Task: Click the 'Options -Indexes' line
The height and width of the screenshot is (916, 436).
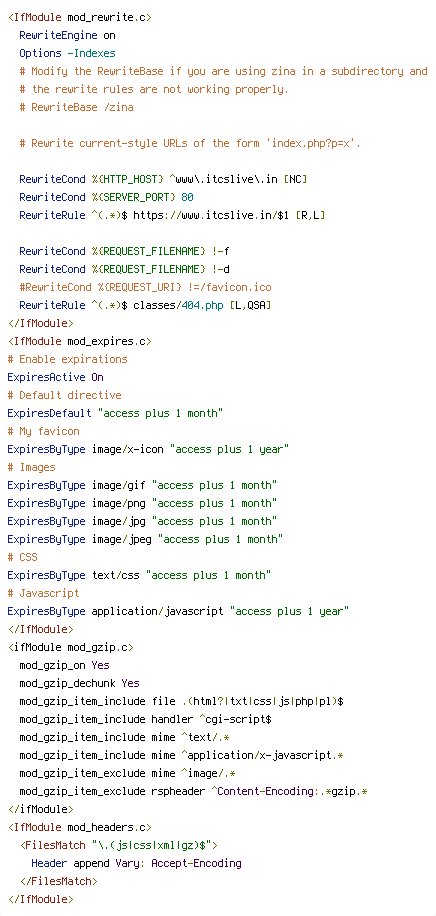Action: 67,53
